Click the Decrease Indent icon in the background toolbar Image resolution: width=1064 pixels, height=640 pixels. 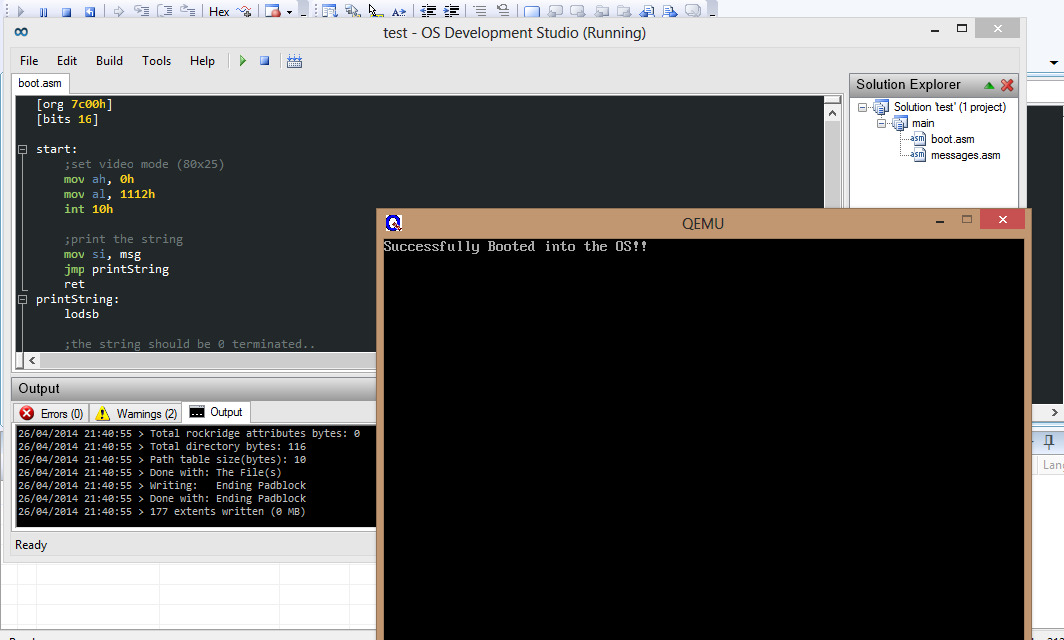click(428, 11)
